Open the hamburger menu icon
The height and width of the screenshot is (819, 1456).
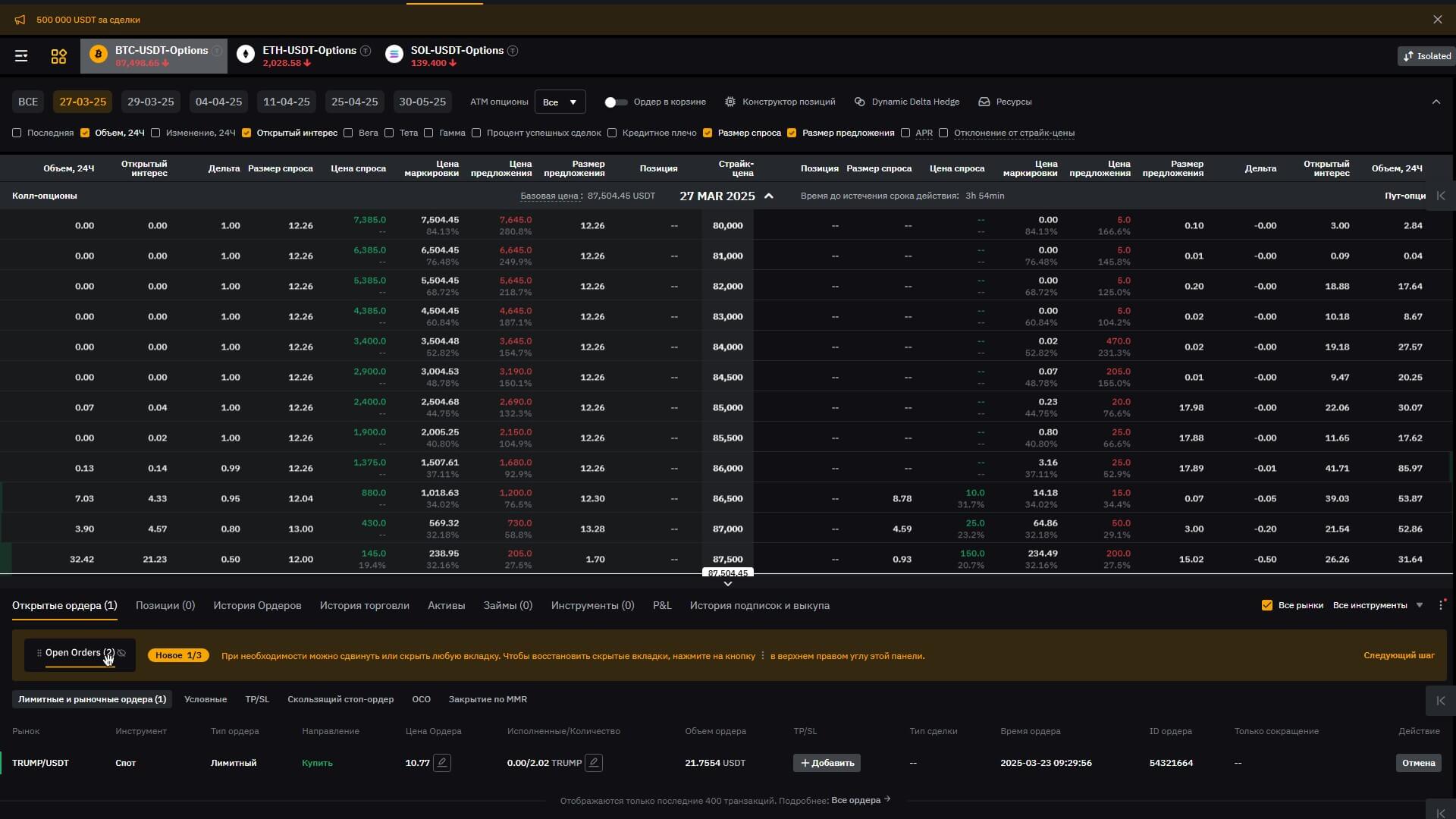click(21, 56)
